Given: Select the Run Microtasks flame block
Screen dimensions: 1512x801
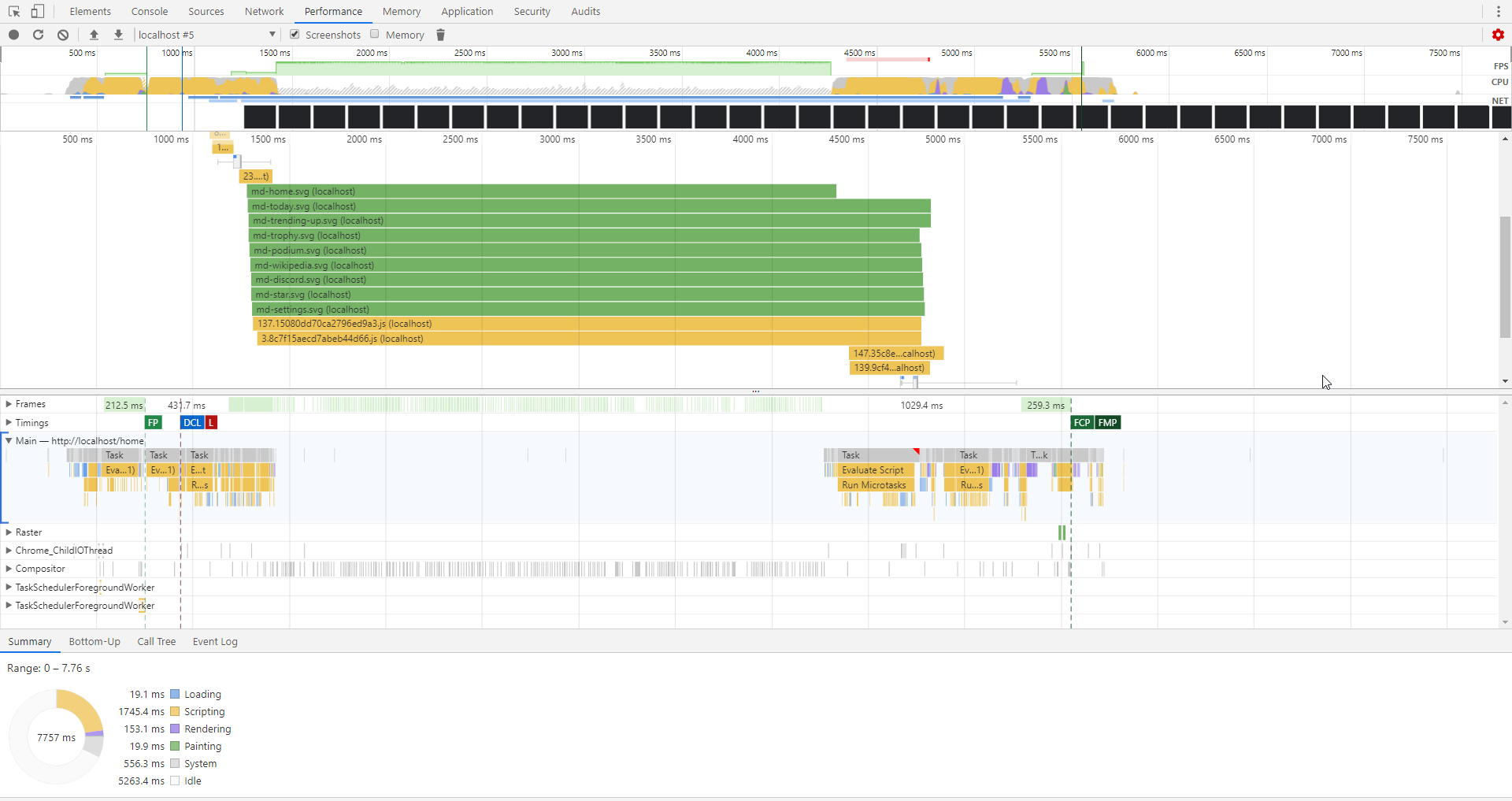Looking at the screenshot, I should (x=876, y=485).
